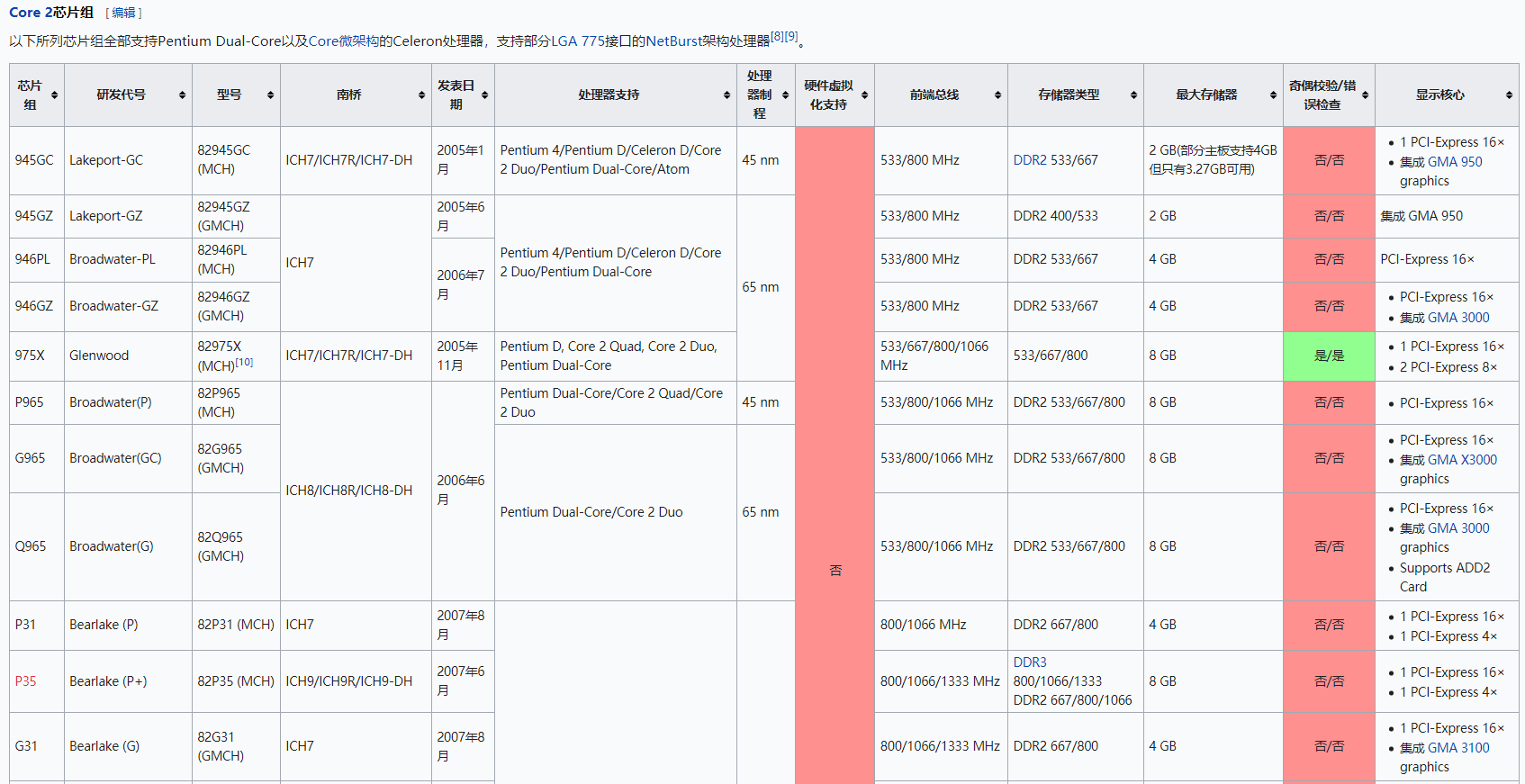Select the 2 PCI-Express 8× list item
This screenshot has height=784, width=1525.
point(1448,367)
